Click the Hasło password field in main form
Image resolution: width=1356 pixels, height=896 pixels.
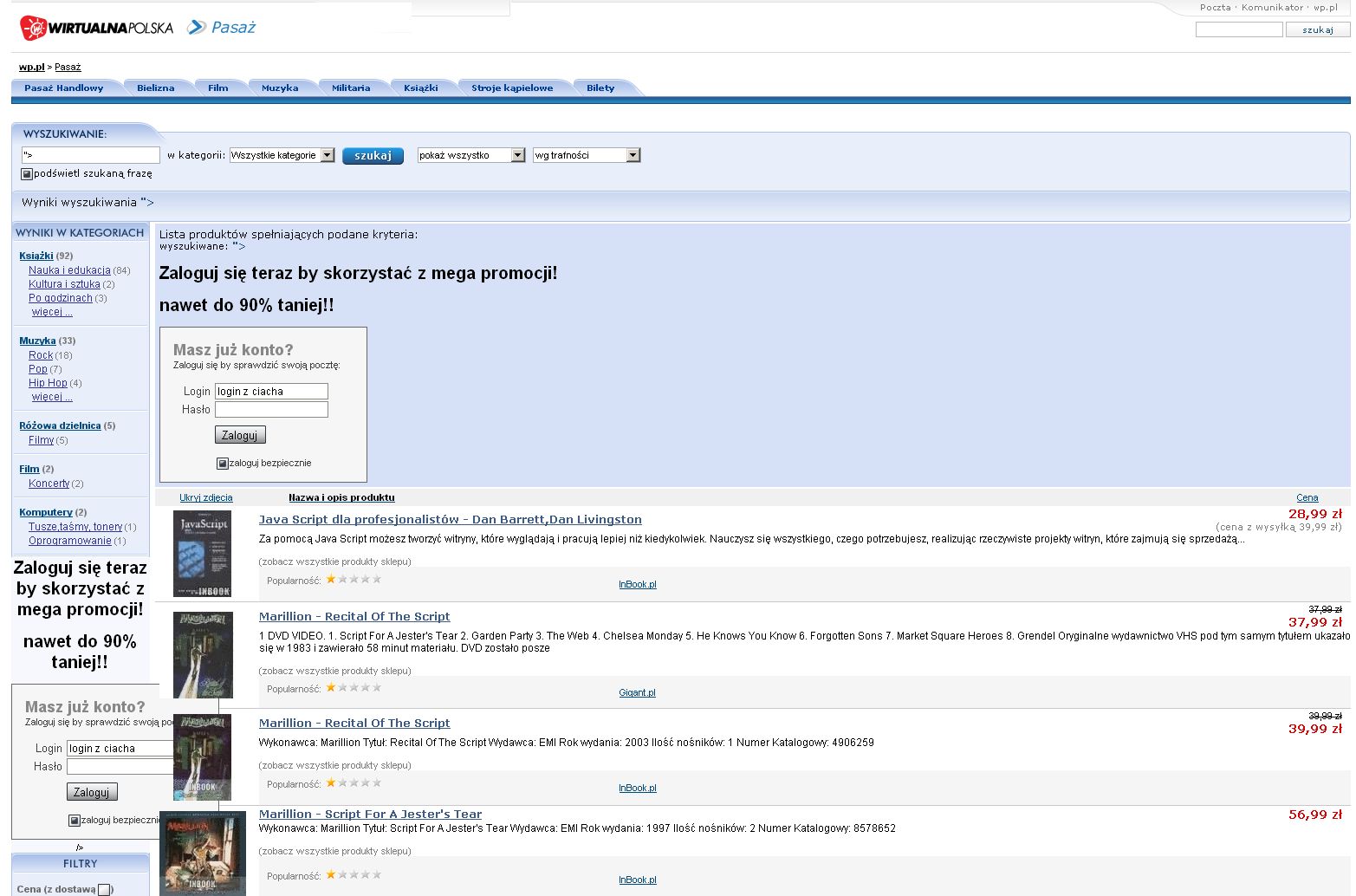tap(271, 410)
